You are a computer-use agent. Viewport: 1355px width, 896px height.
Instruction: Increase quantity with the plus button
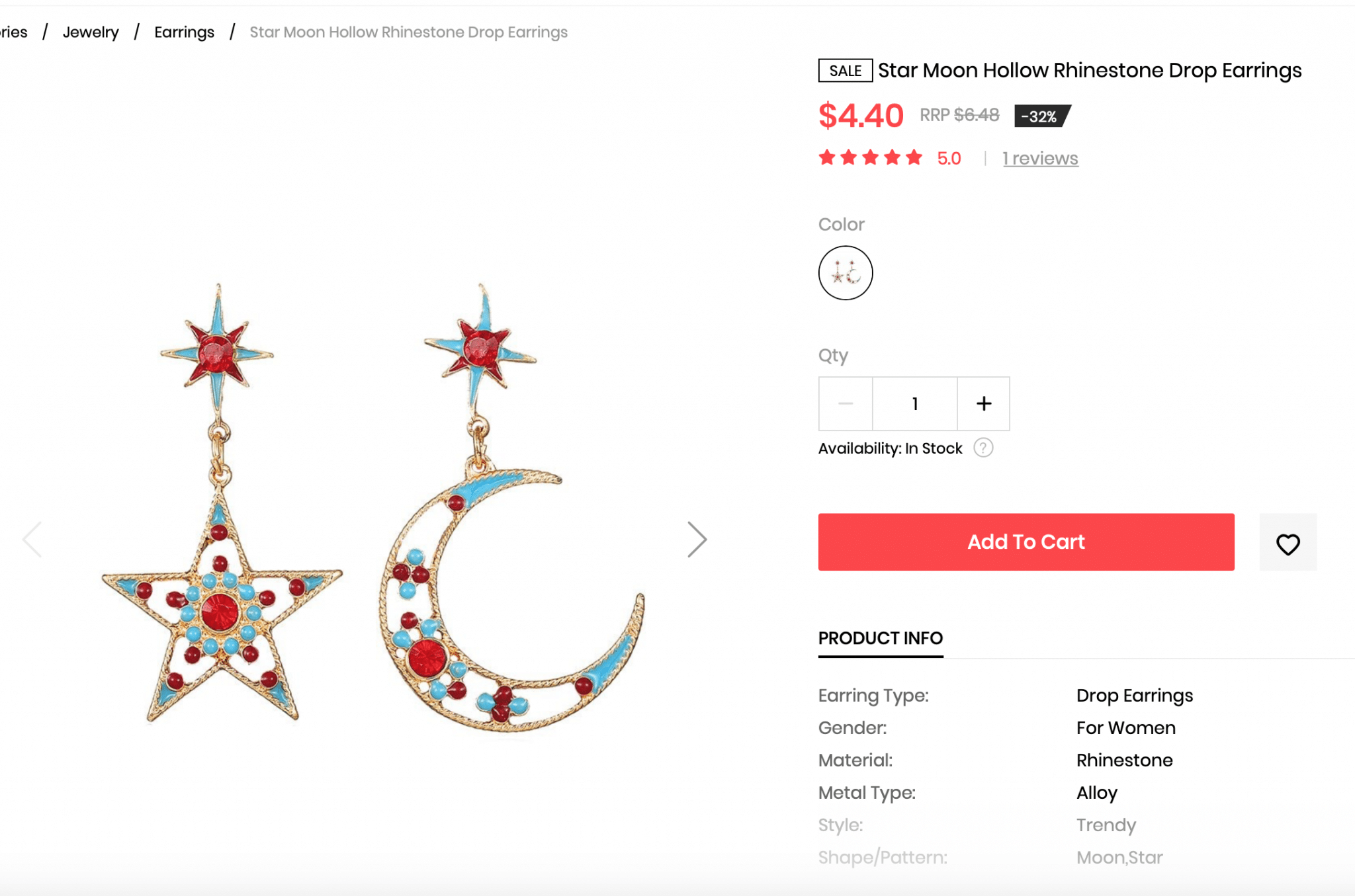pyautogui.click(x=983, y=403)
